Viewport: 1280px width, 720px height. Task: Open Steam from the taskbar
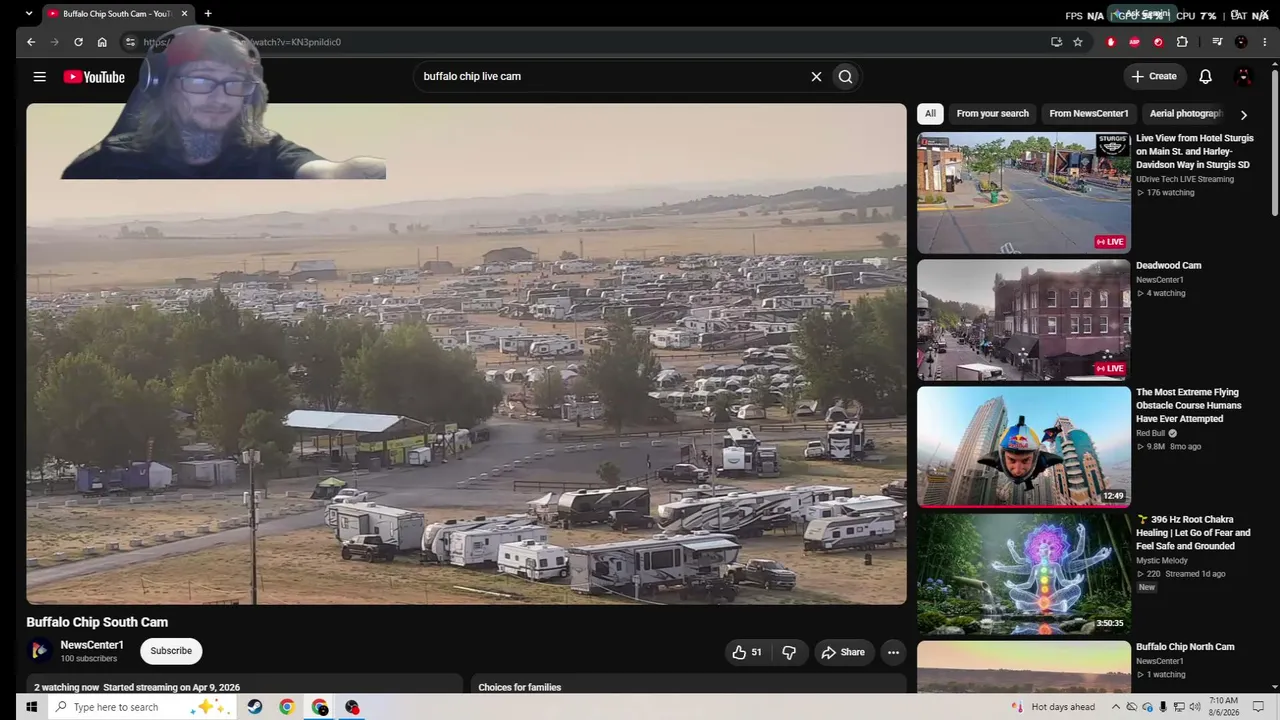[255, 707]
